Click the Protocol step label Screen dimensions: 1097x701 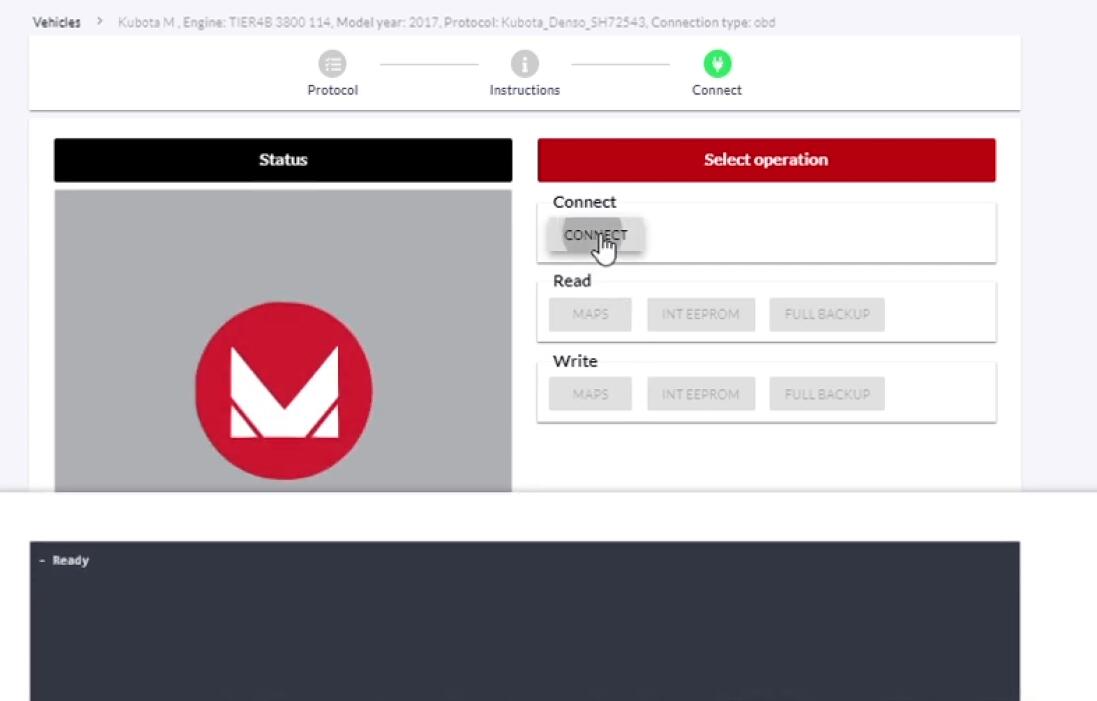332,90
